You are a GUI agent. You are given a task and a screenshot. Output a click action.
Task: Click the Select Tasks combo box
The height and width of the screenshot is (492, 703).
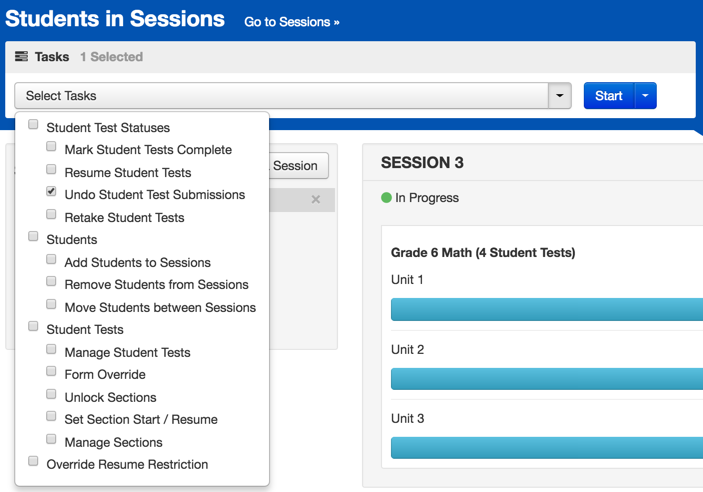[x=281, y=96]
